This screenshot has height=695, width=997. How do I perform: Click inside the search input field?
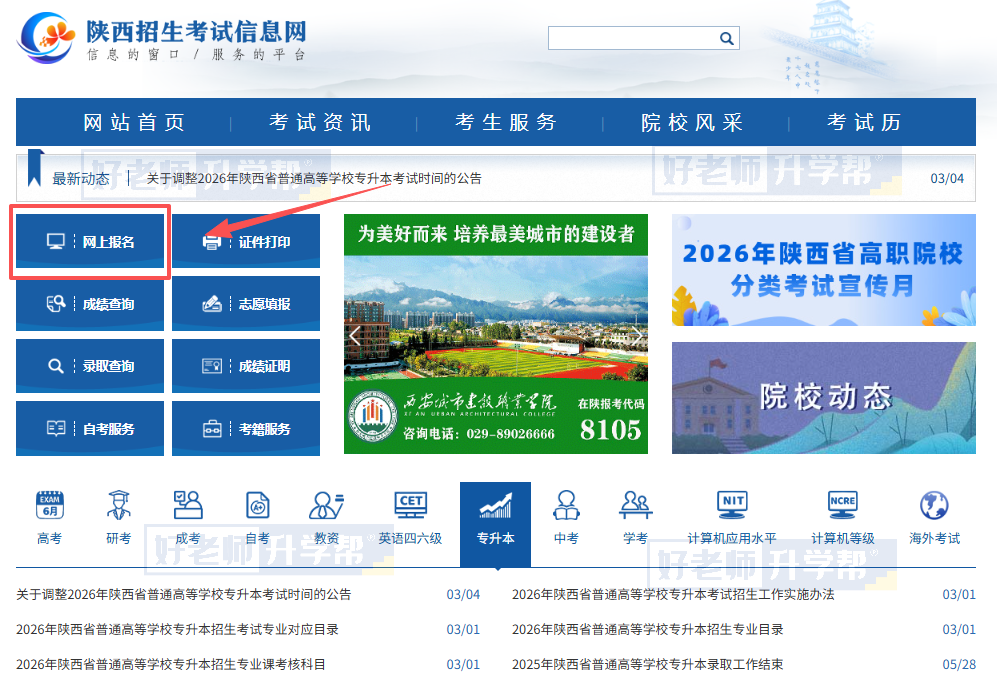point(630,38)
